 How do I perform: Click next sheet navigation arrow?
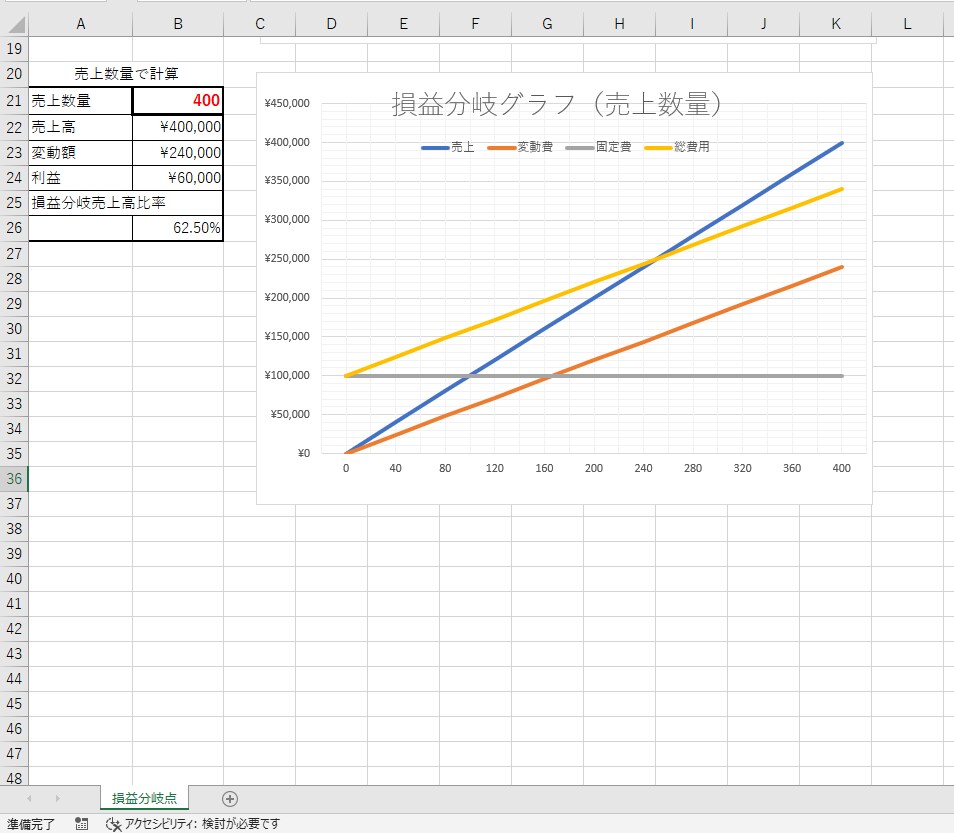[x=57, y=798]
